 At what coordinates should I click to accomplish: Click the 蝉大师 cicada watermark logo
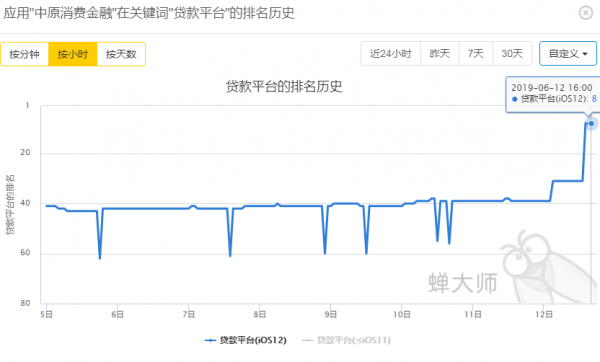click(x=549, y=268)
